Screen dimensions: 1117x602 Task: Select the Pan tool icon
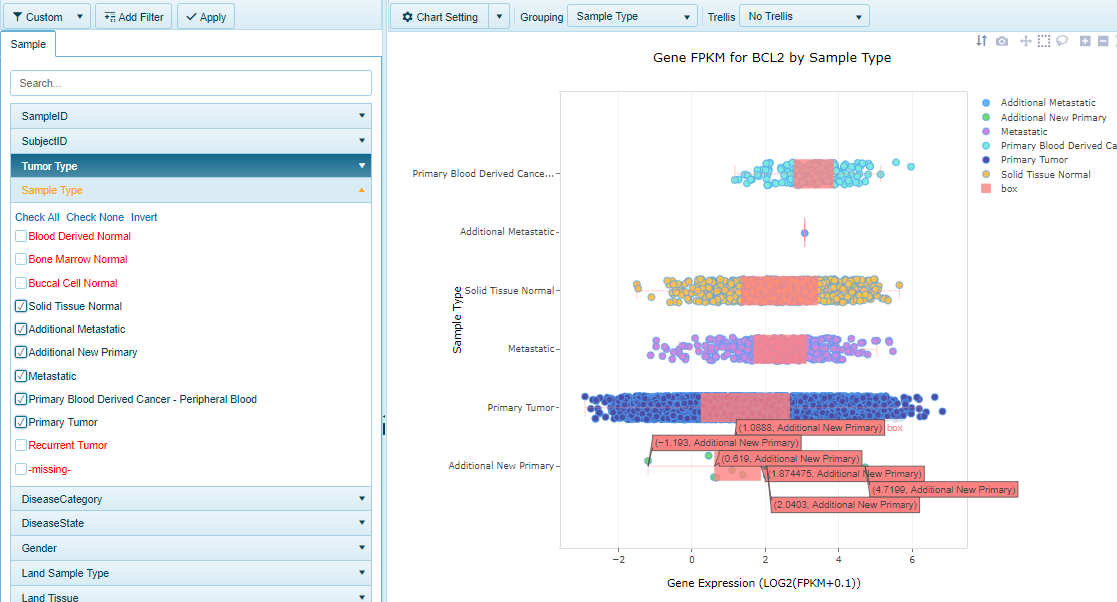(x=1025, y=41)
